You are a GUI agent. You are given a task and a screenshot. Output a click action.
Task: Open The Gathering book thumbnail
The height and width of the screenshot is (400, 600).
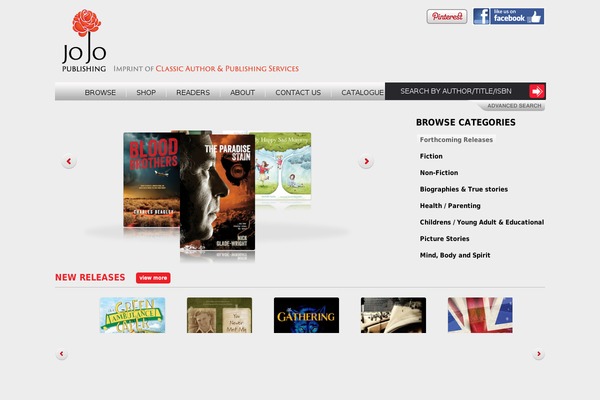[x=306, y=315]
